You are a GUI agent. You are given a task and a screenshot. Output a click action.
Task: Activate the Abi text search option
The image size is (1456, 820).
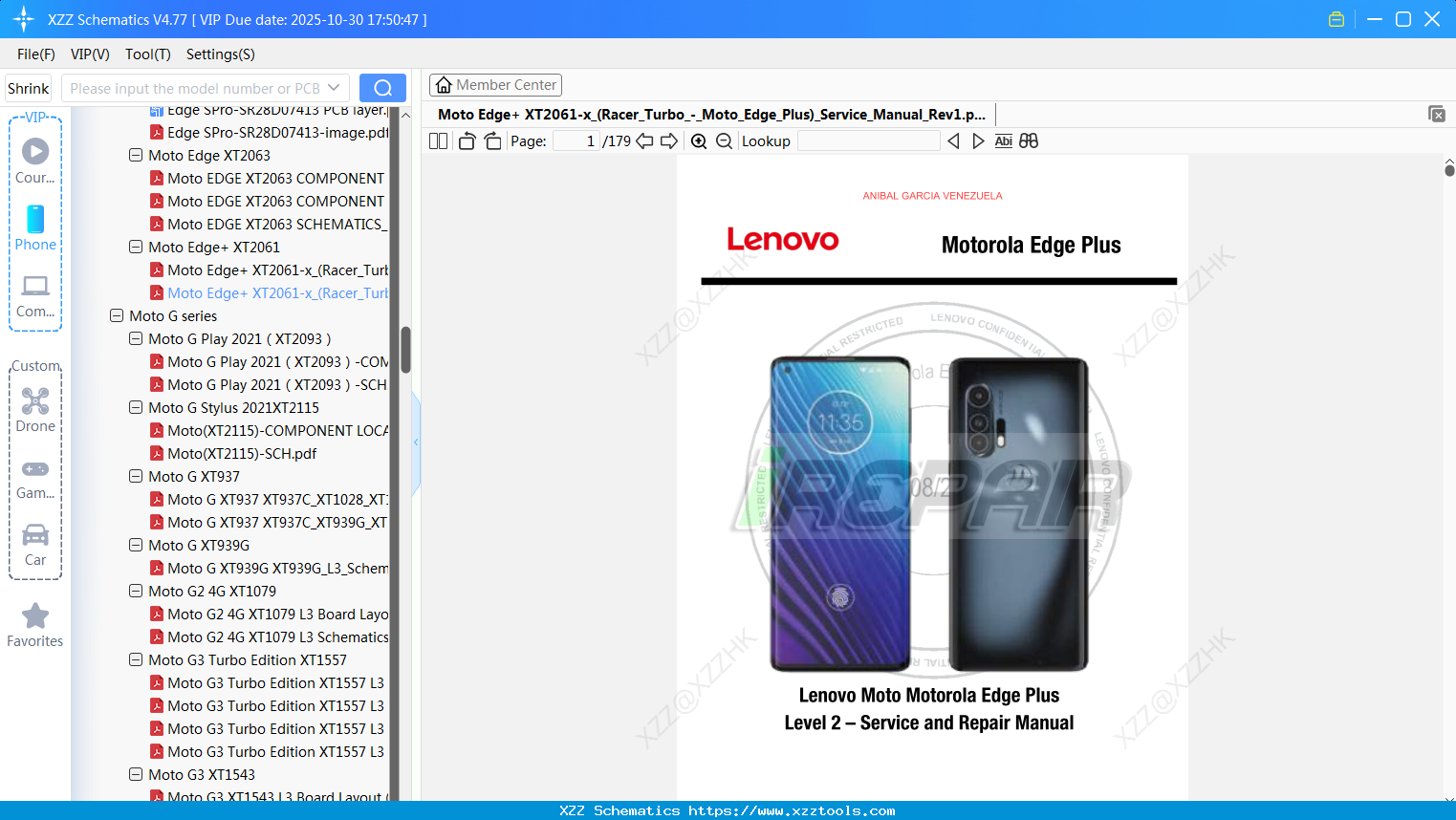[x=1003, y=140]
